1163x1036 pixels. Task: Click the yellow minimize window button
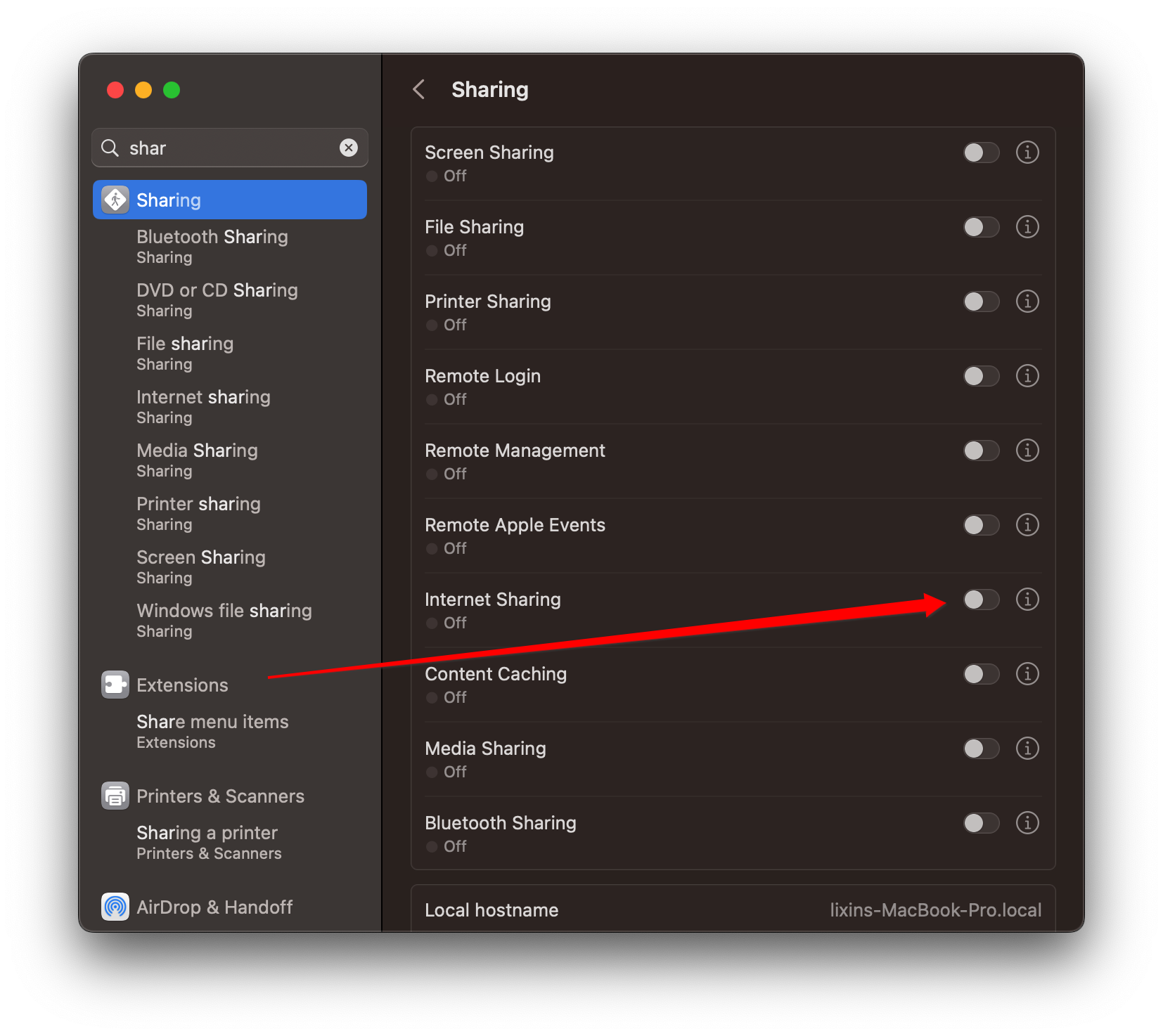(x=143, y=90)
